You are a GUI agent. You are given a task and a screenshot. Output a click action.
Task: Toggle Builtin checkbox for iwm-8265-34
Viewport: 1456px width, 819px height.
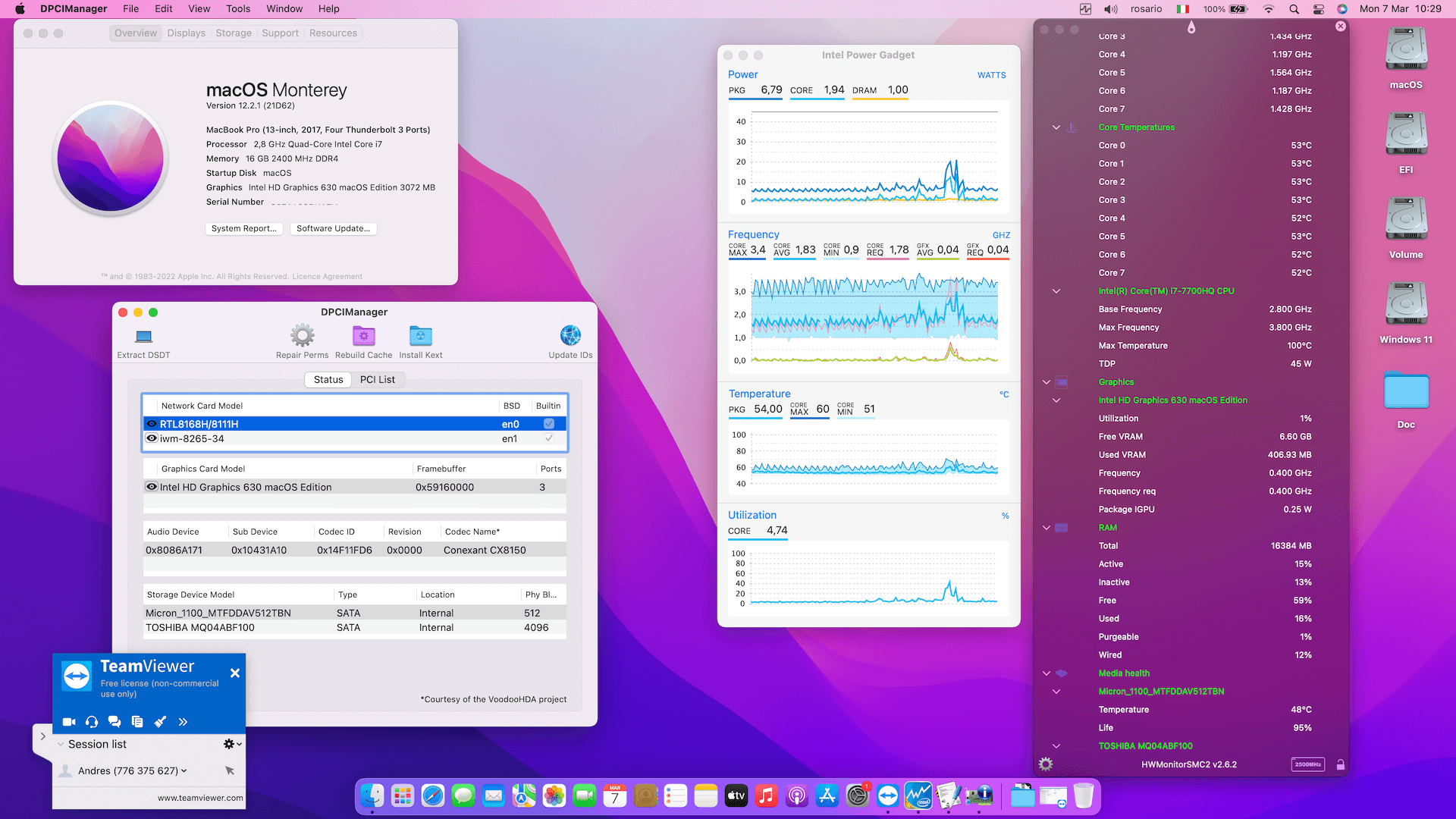coord(549,438)
